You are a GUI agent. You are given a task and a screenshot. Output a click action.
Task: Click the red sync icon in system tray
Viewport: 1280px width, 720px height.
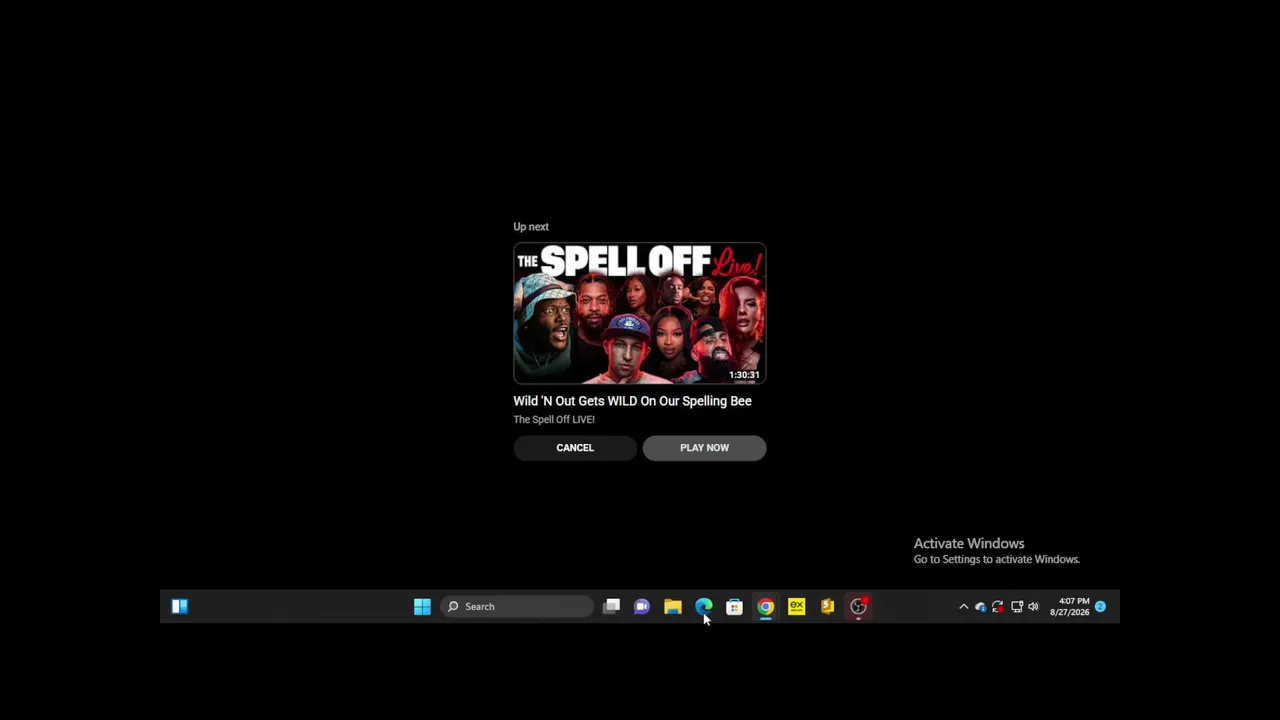[x=998, y=606]
